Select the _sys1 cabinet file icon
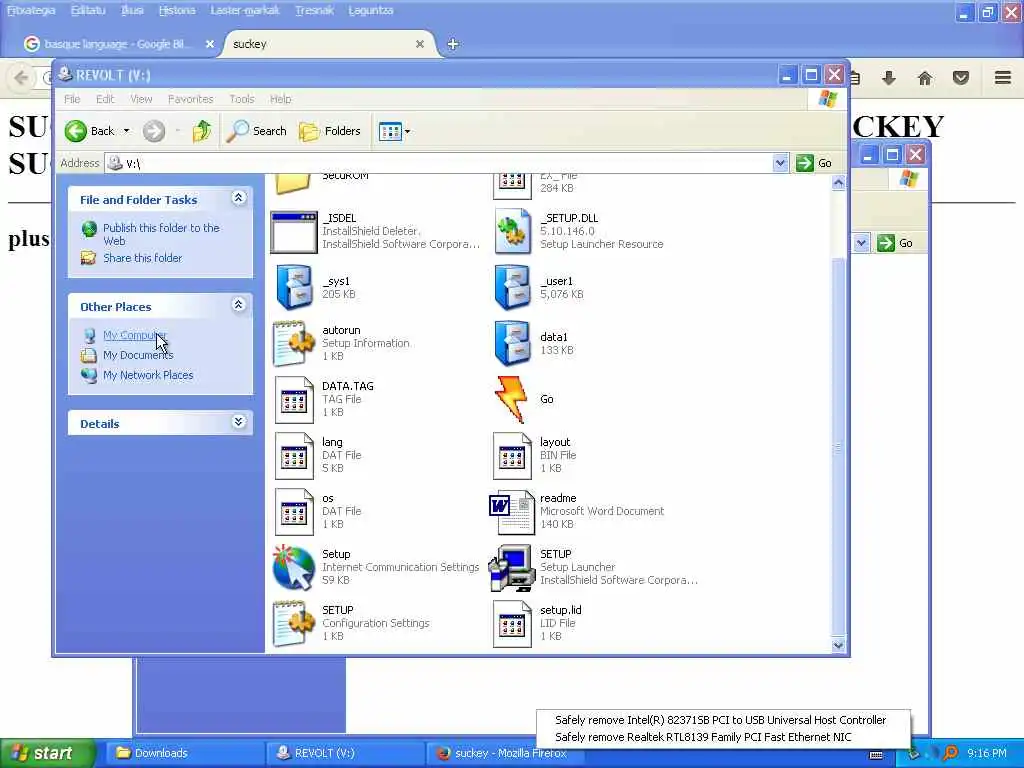 click(294, 287)
